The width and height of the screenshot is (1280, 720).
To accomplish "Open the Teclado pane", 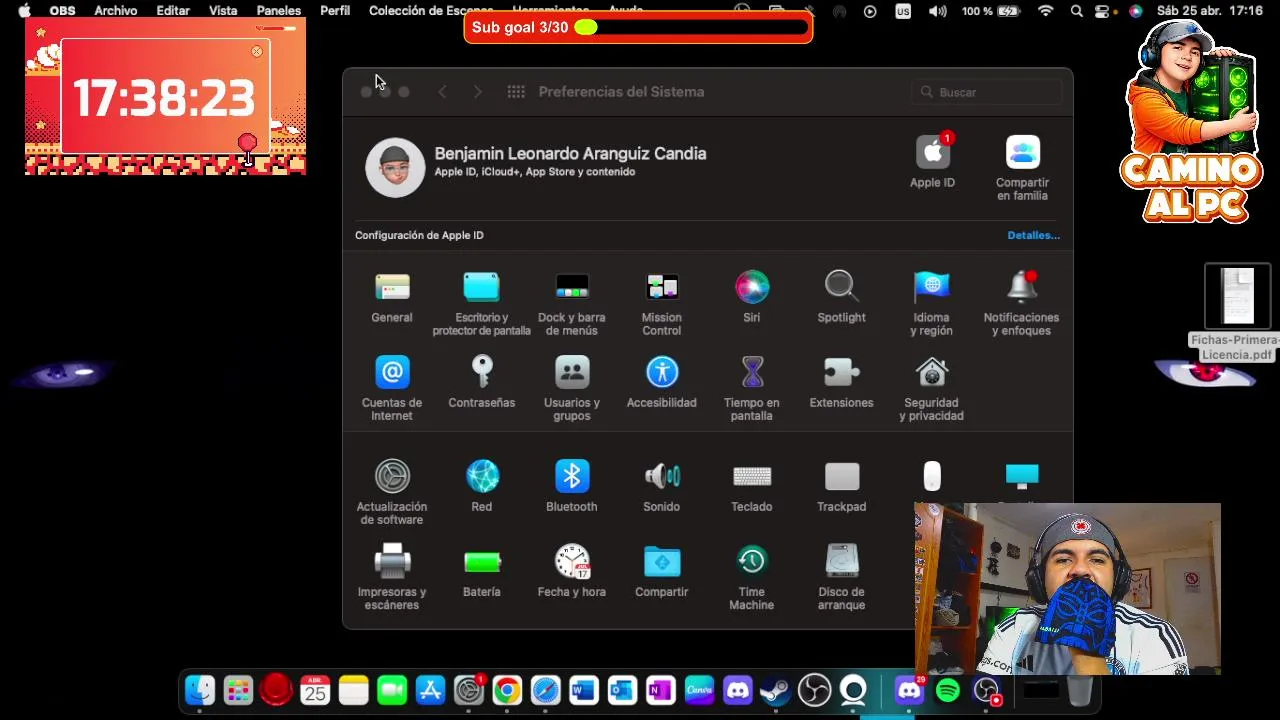I will point(752,486).
